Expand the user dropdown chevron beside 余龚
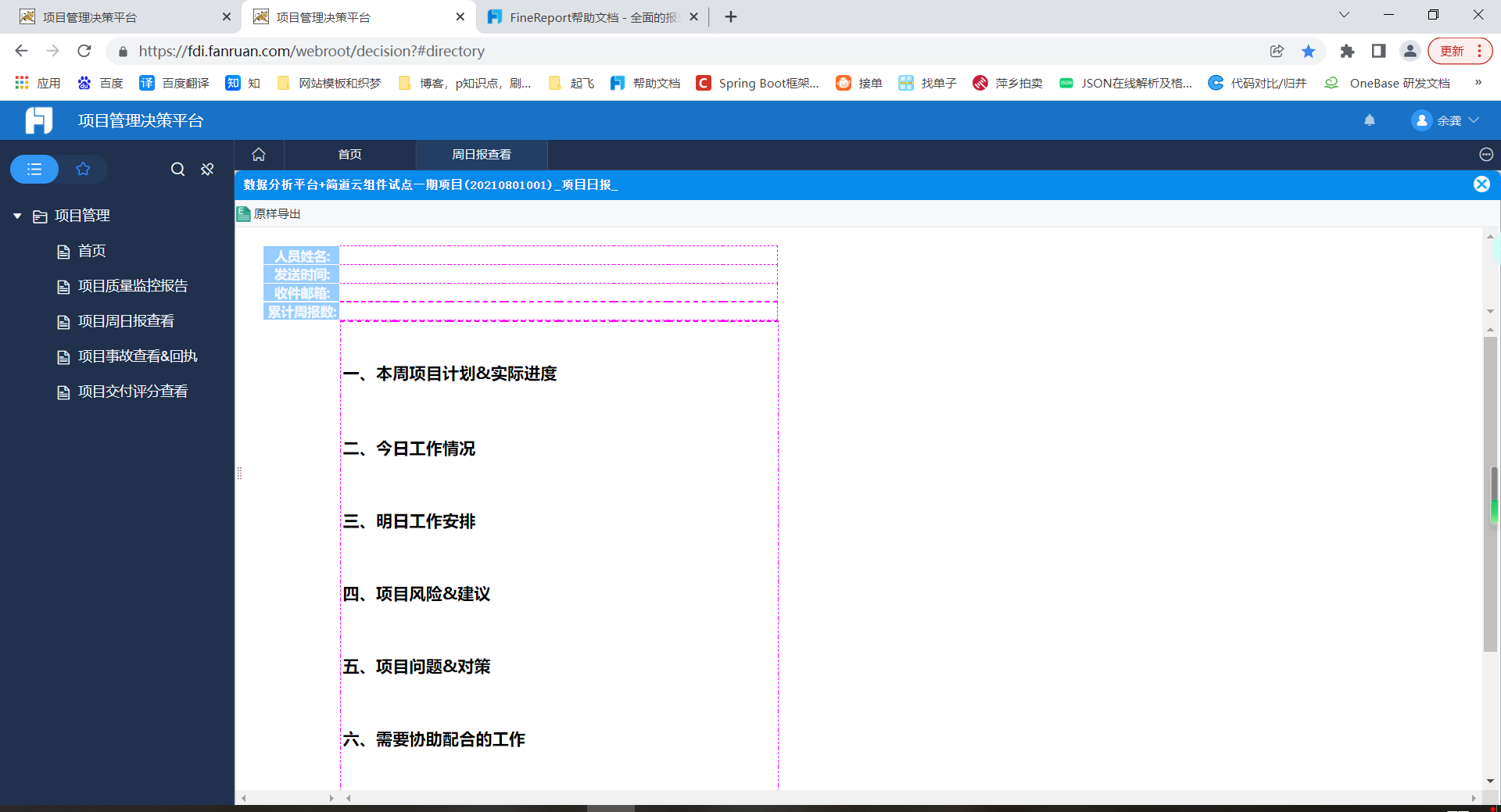This screenshot has height=812, width=1501. [x=1474, y=120]
